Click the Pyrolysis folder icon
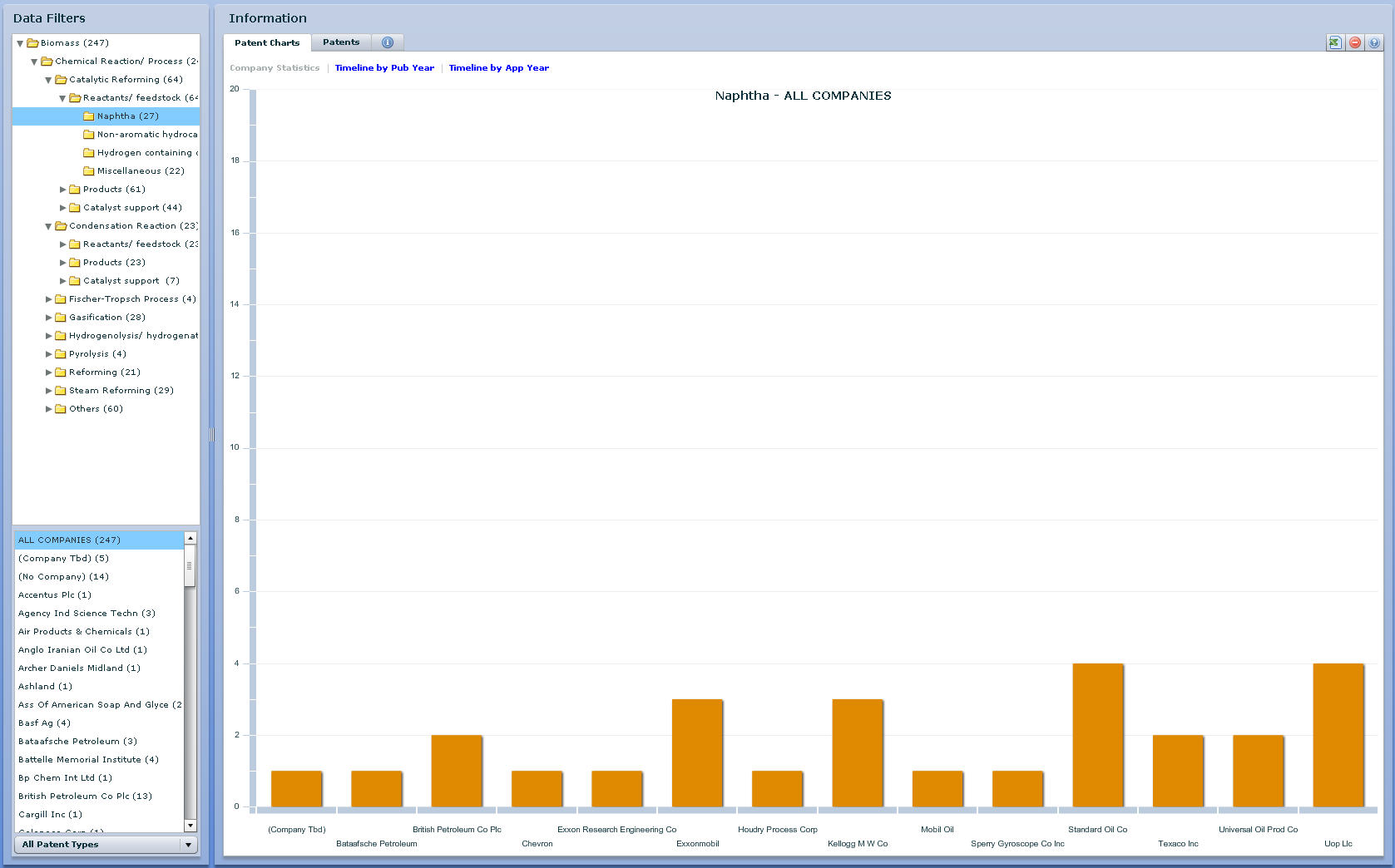The width and height of the screenshot is (1395, 868). pyautogui.click(x=61, y=354)
